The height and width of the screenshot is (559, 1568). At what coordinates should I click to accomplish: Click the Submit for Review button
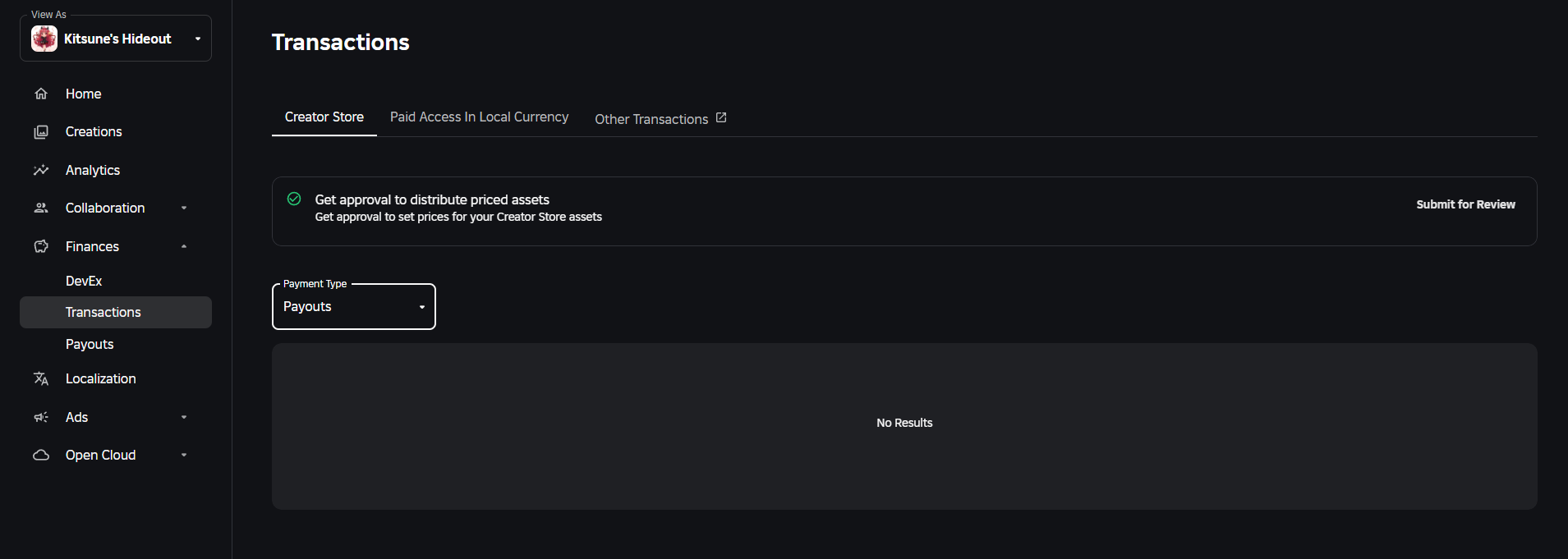coord(1465,204)
